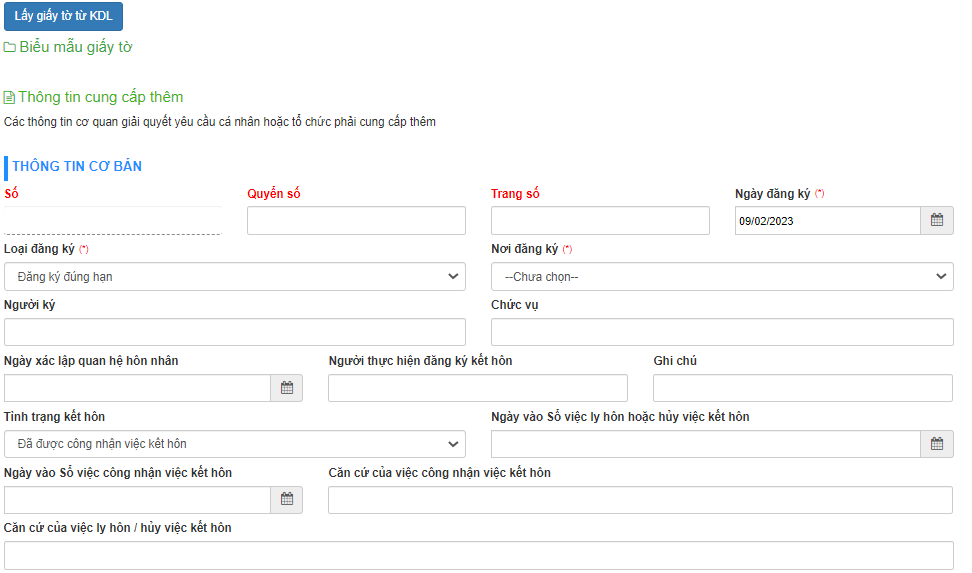972x573 pixels.
Task: Click the Người ký input field
Action: point(235,332)
